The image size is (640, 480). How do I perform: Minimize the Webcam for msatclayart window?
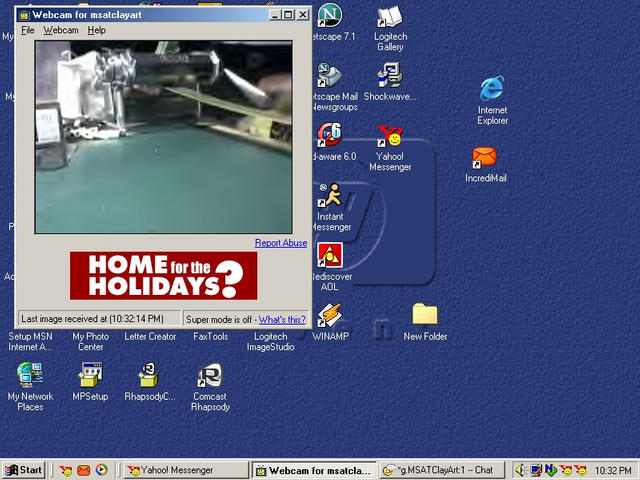[275, 15]
